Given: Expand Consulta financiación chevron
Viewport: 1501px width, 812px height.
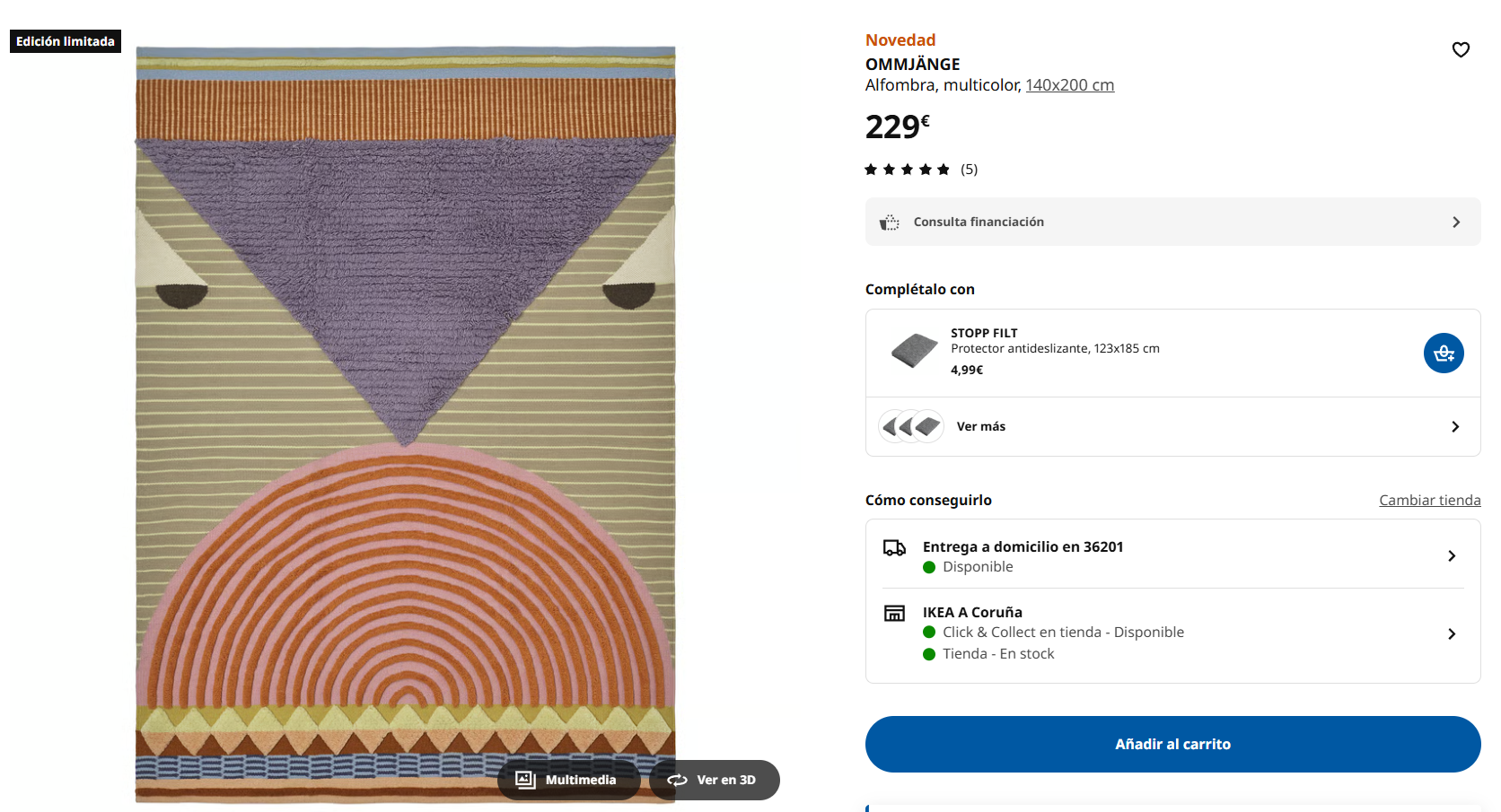Looking at the screenshot, I should click(1456, 223).
